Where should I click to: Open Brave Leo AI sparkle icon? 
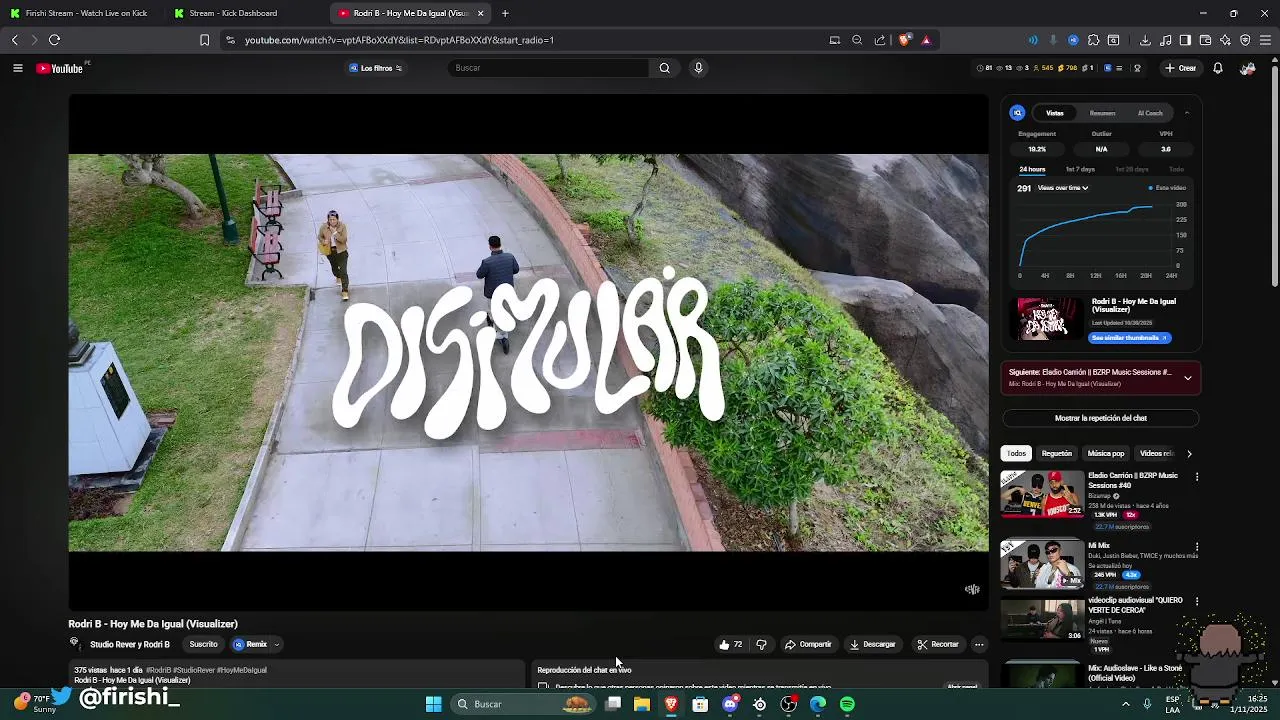click(1225, 40)
